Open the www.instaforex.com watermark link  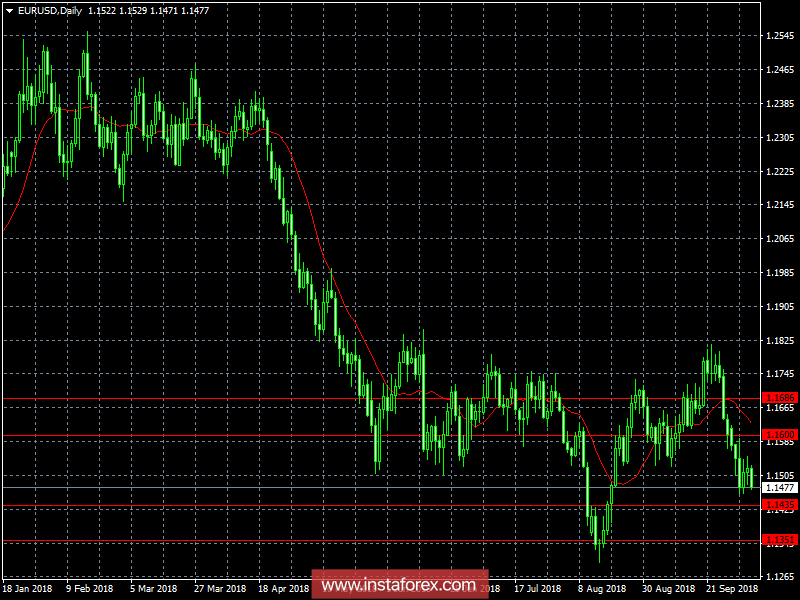pyautogui.click(x=399, y=584)
